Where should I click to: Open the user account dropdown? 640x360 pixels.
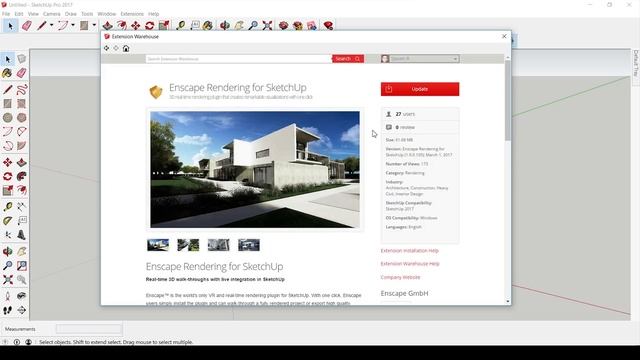tap(420, 59)
